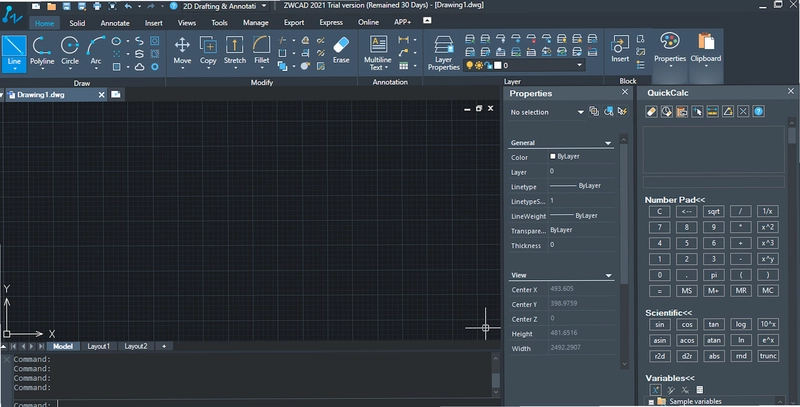Collapse the Scientific section in QuickCalc
Screen dimensions: 800x407
pos(668,313)
